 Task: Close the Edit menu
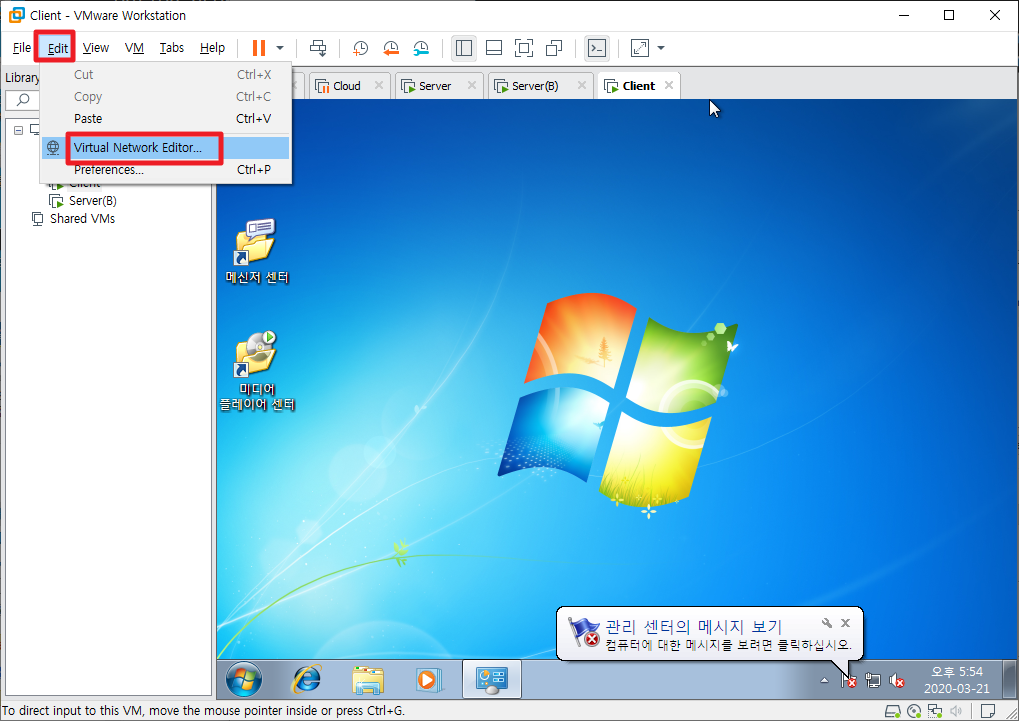(x=57, y=47)
